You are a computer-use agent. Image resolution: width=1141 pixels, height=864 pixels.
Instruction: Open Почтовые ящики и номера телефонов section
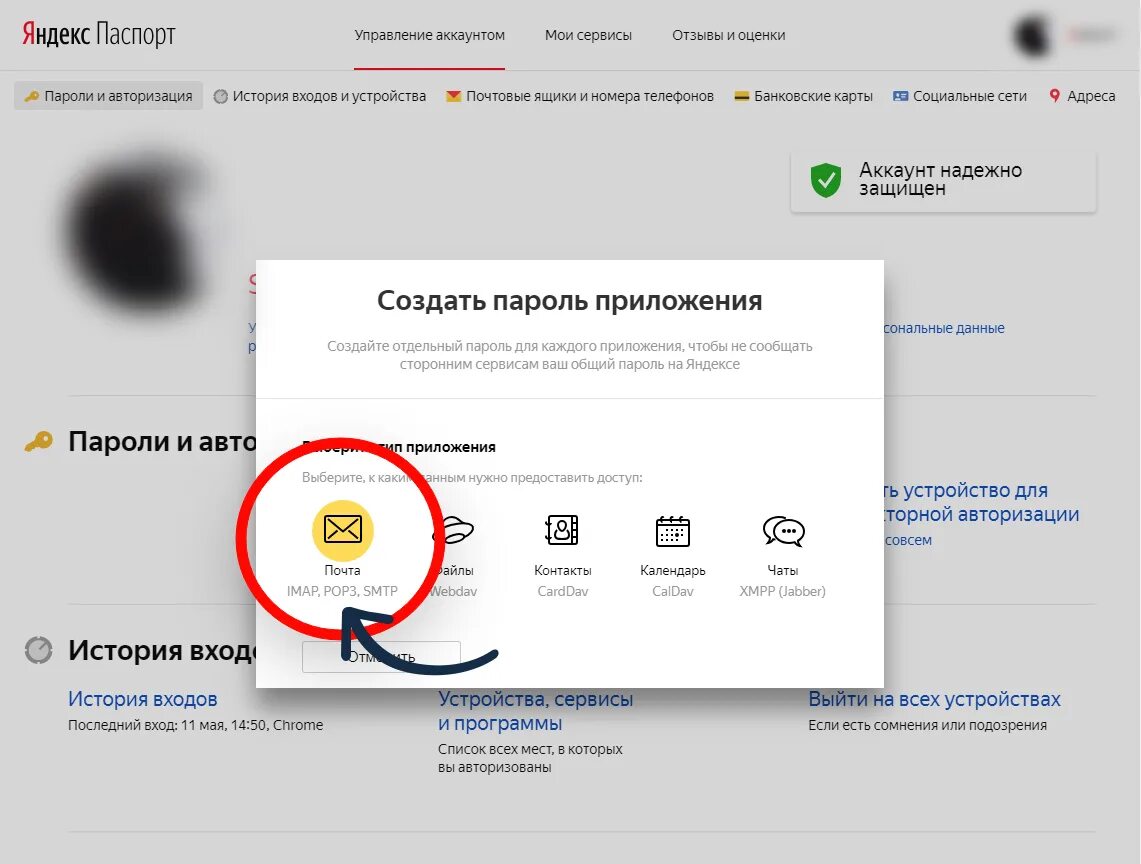[579, 96]
